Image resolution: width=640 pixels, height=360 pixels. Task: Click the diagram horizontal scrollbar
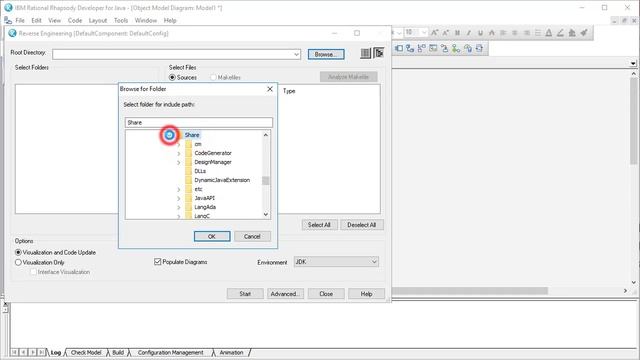[469, 291]
